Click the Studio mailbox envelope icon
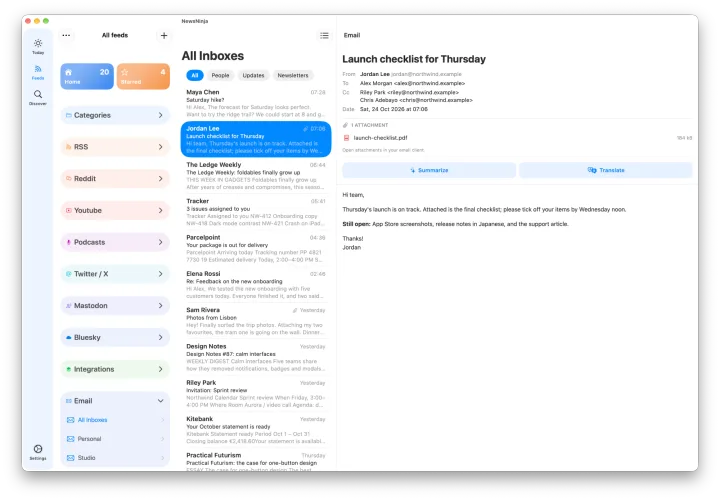The width and height of the screenshot is (720, 500). (70, 458)
